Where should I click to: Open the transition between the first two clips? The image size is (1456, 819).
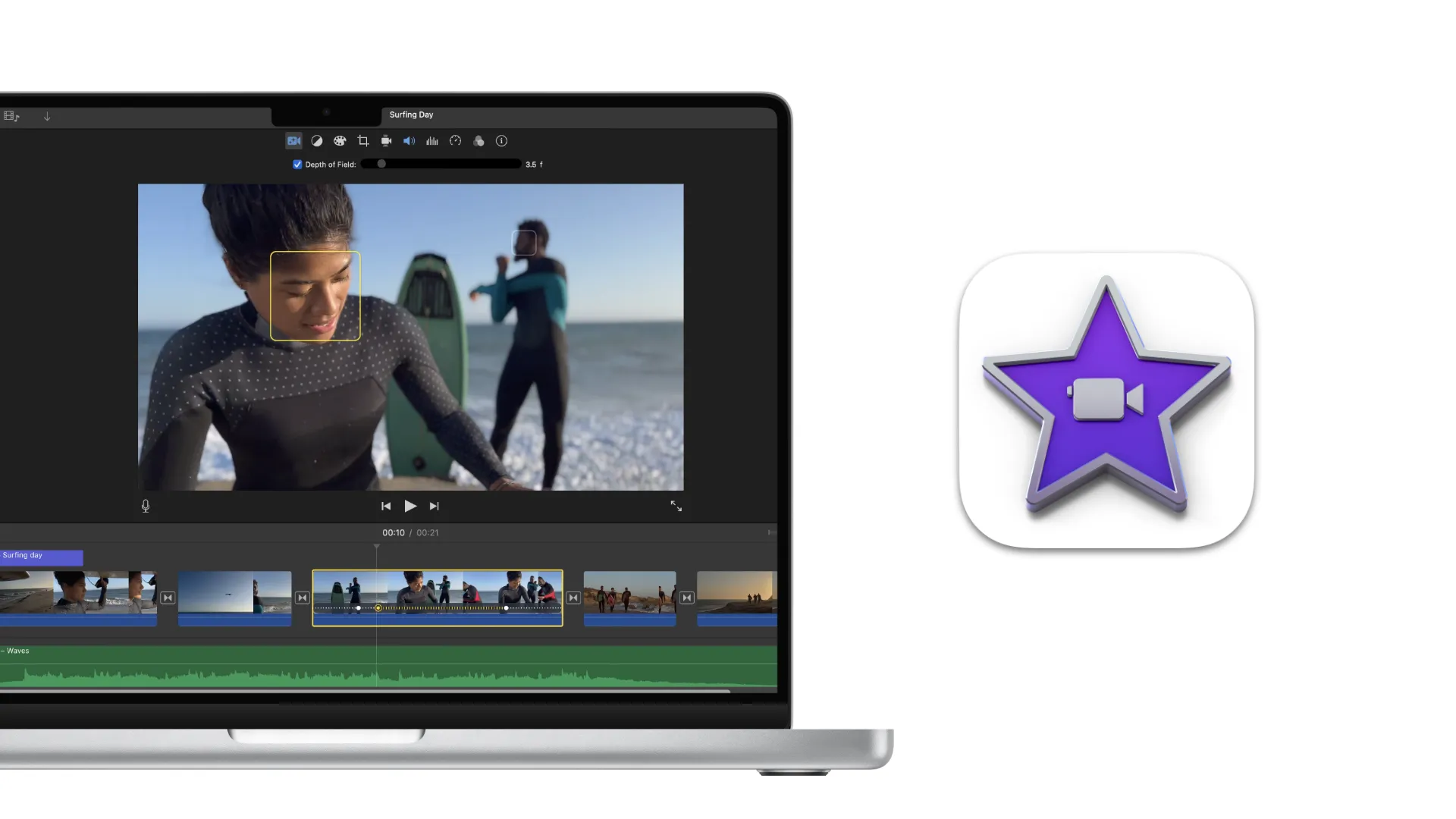[x=167, y=598]
